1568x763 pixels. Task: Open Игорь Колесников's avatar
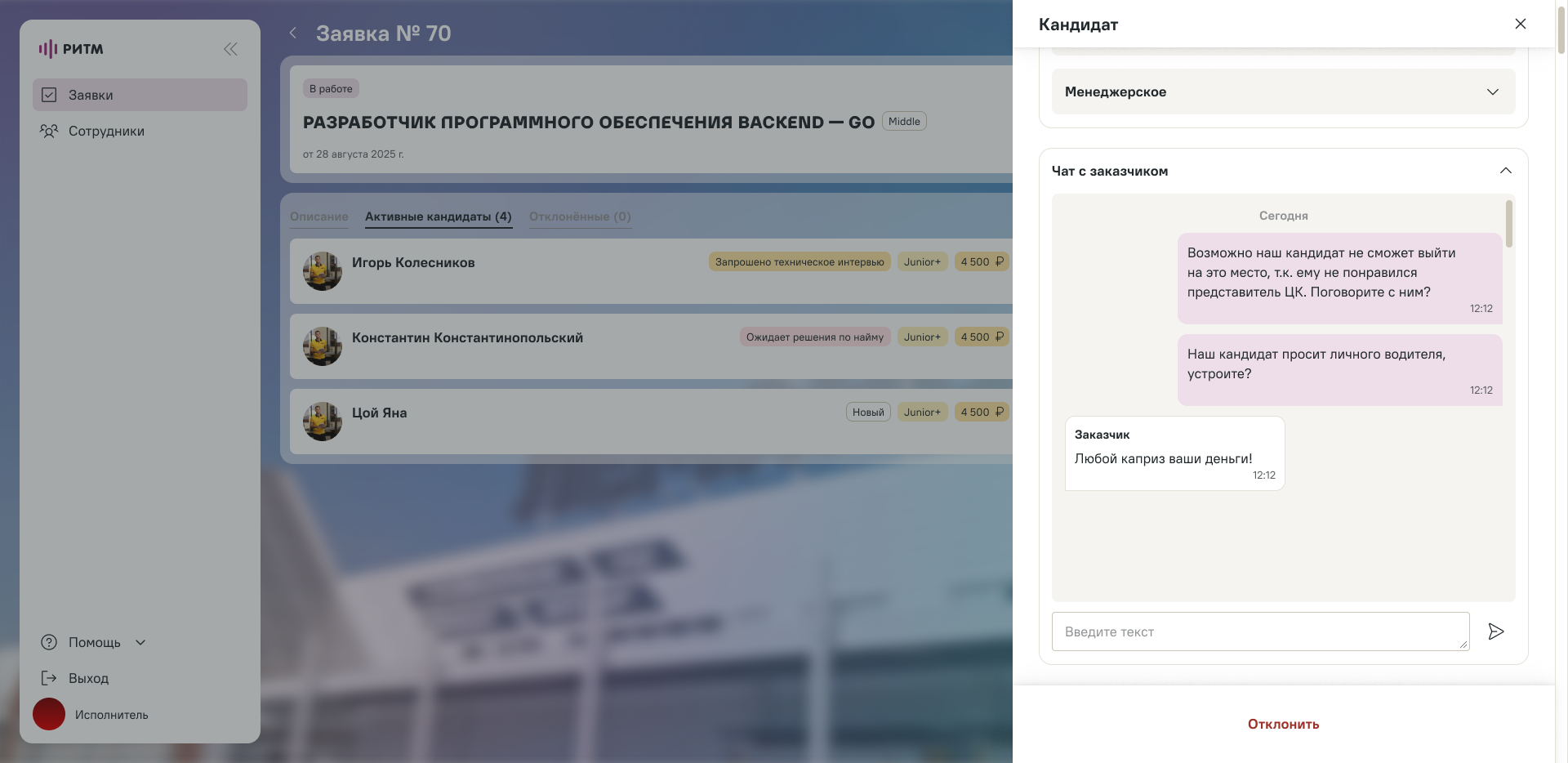(x=323, y=271)
